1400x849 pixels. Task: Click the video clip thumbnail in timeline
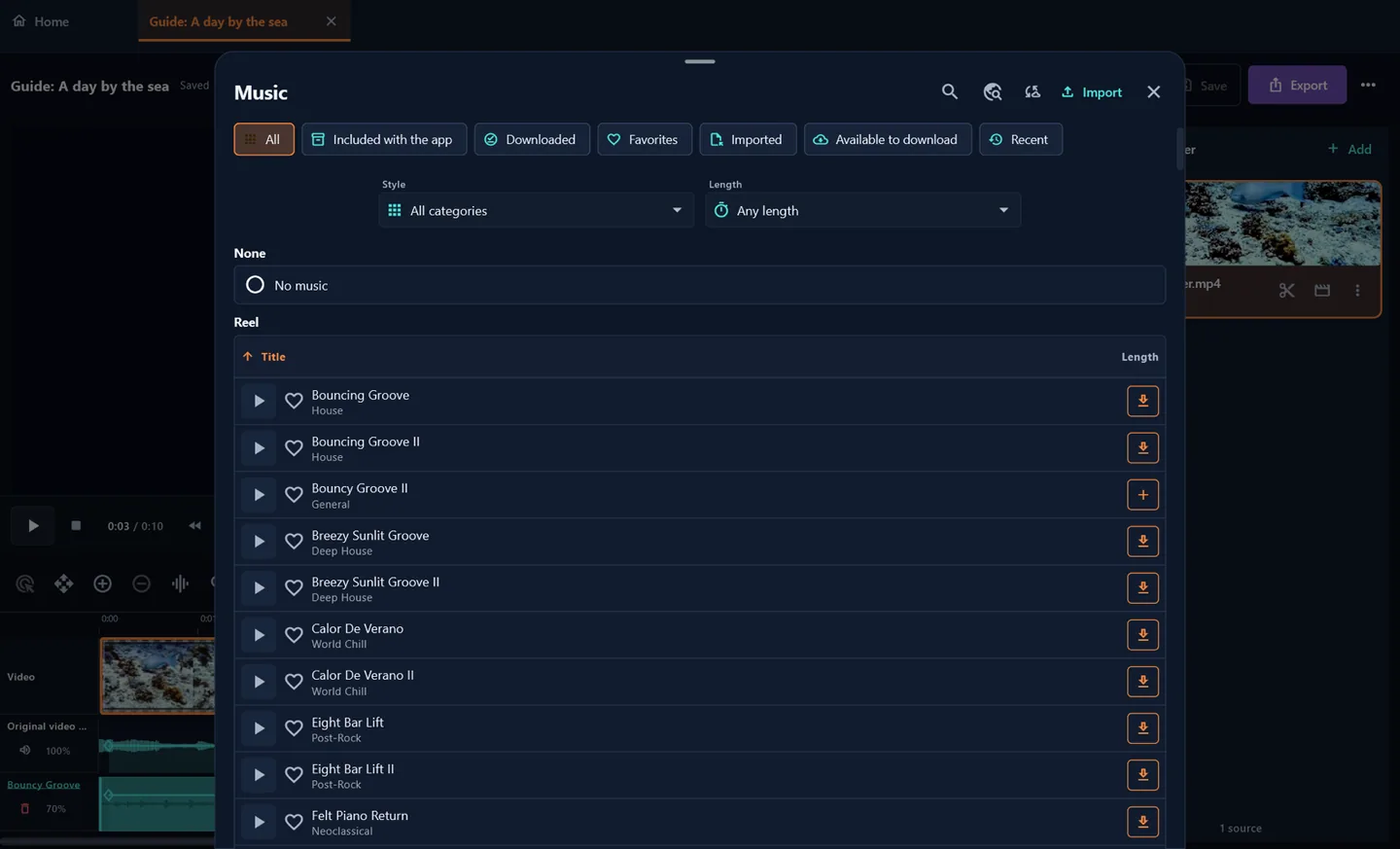coord(157,676)
